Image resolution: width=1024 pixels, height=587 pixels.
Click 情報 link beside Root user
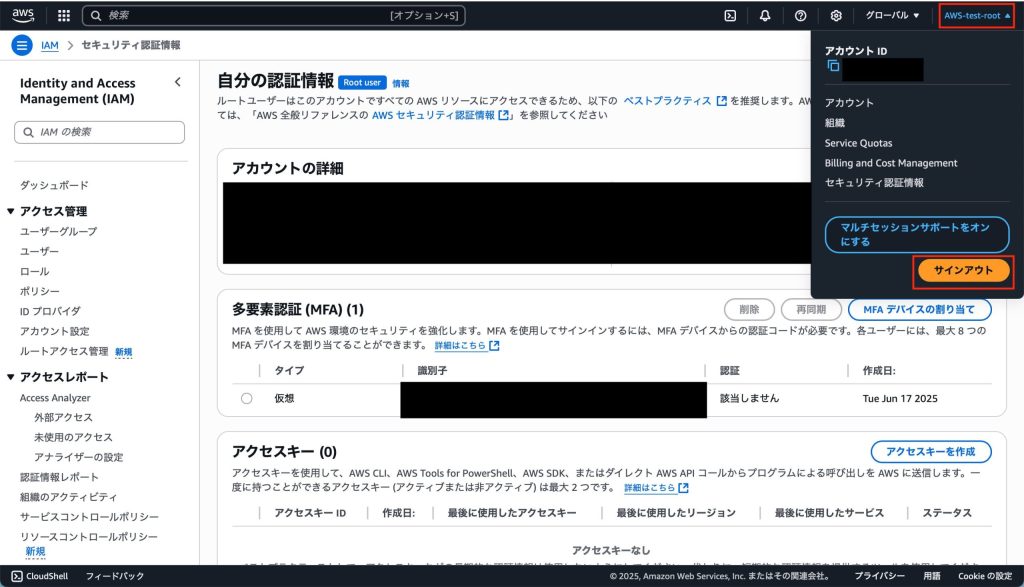pyautogui.click(x=400, y=83)
